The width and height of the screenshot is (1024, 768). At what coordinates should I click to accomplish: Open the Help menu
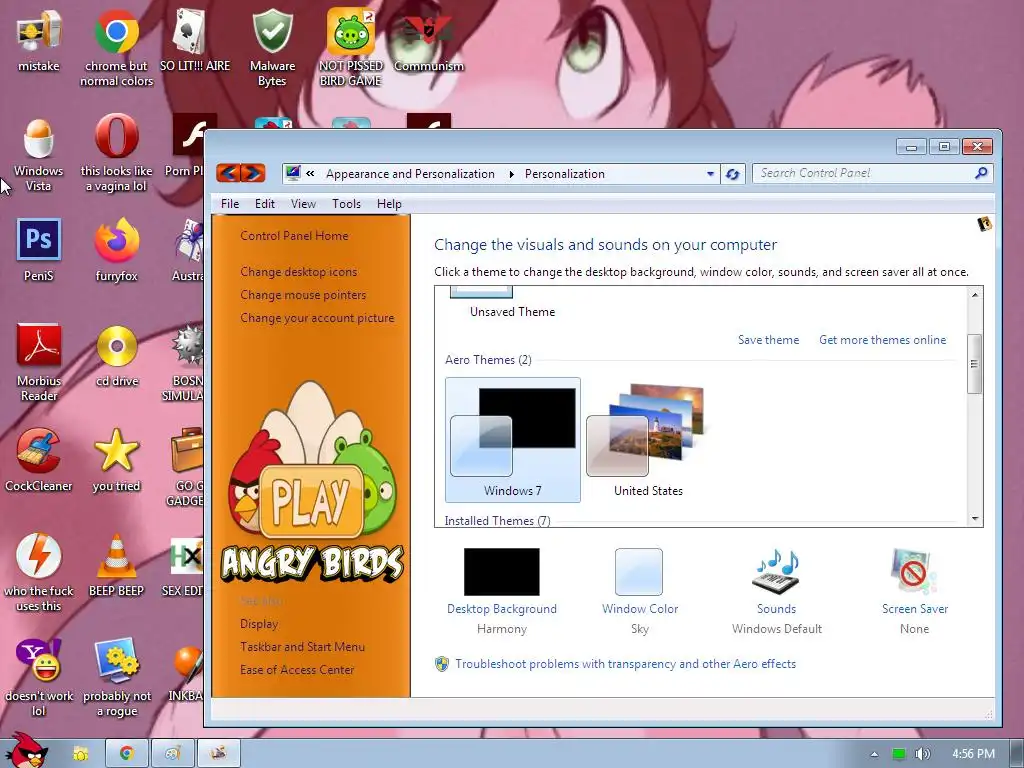[389, 204]
